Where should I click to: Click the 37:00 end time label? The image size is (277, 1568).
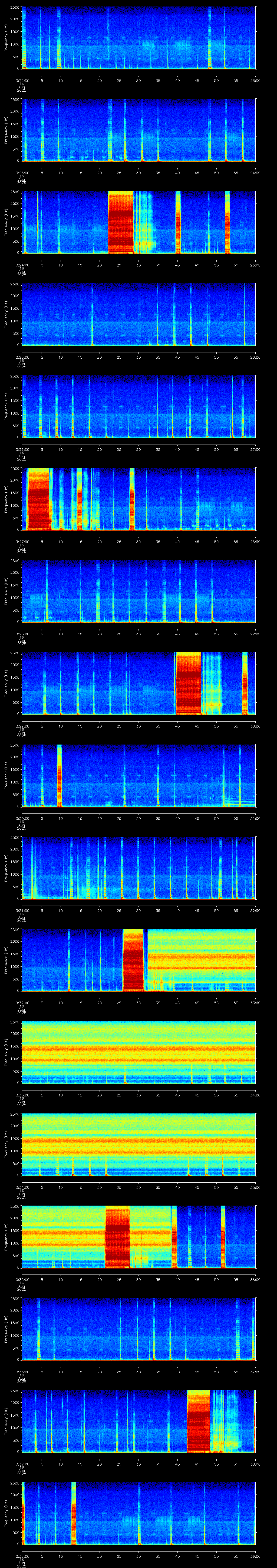click(x=256, y=1371)
